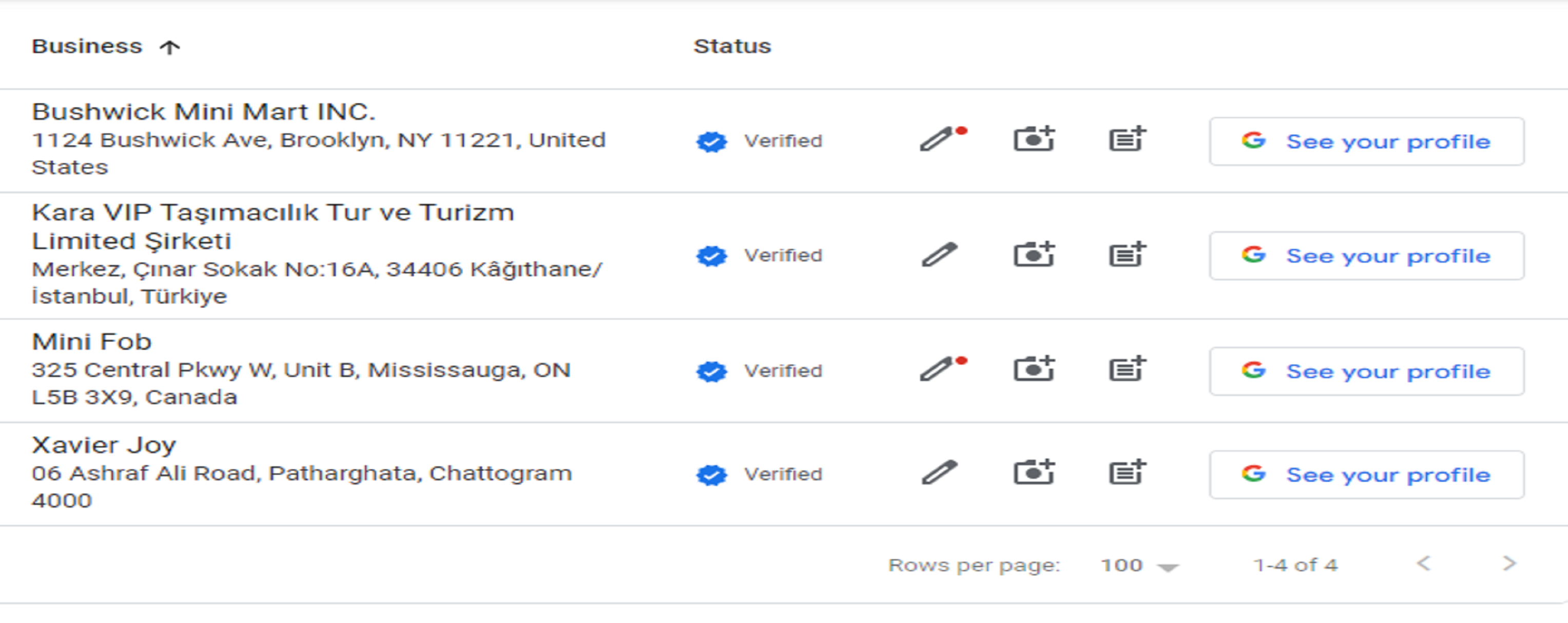Click the edit pencil for Mini Fob

(x=937, y=370)
